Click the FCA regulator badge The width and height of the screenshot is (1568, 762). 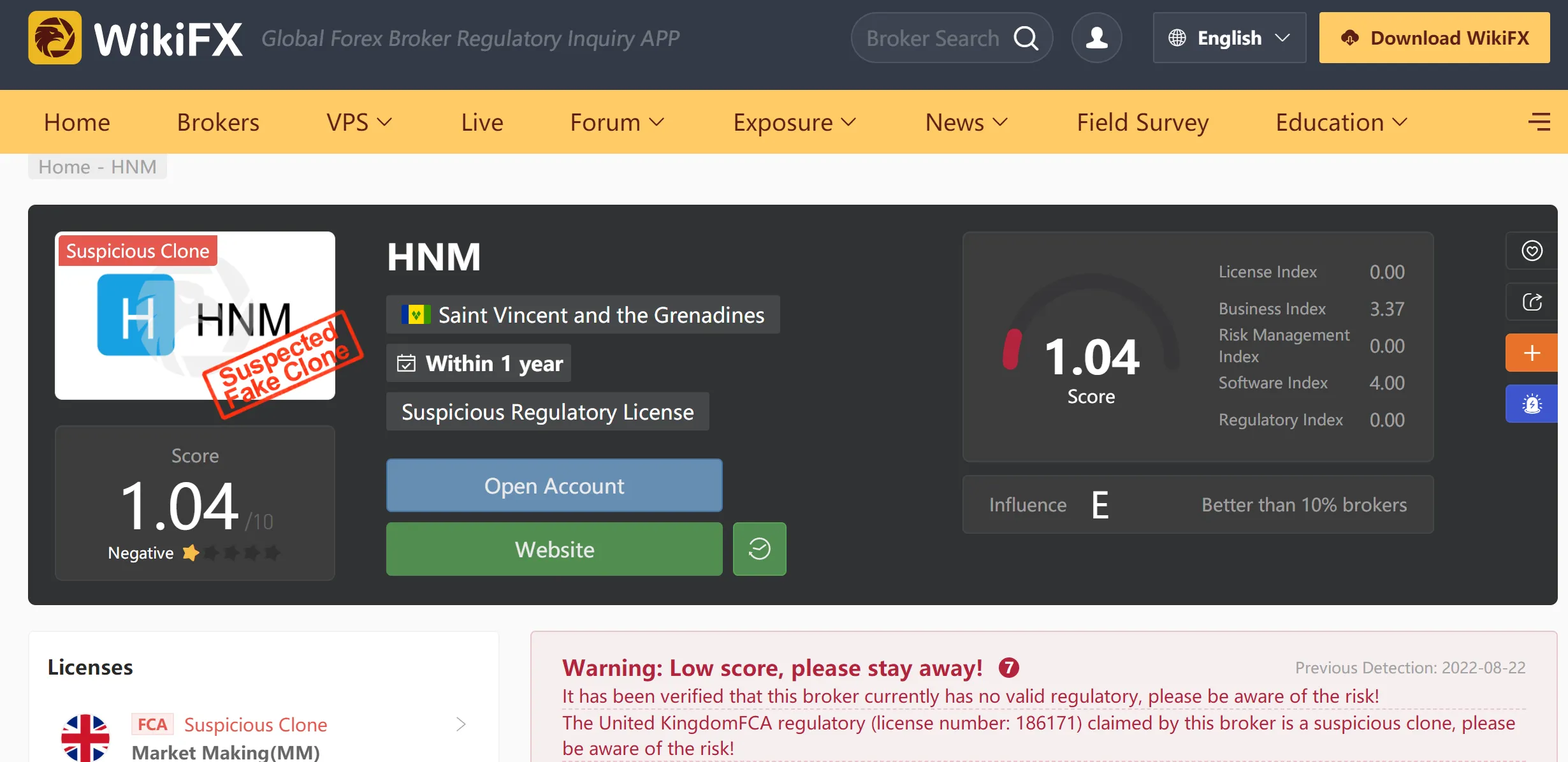click(x=152, y=724)
